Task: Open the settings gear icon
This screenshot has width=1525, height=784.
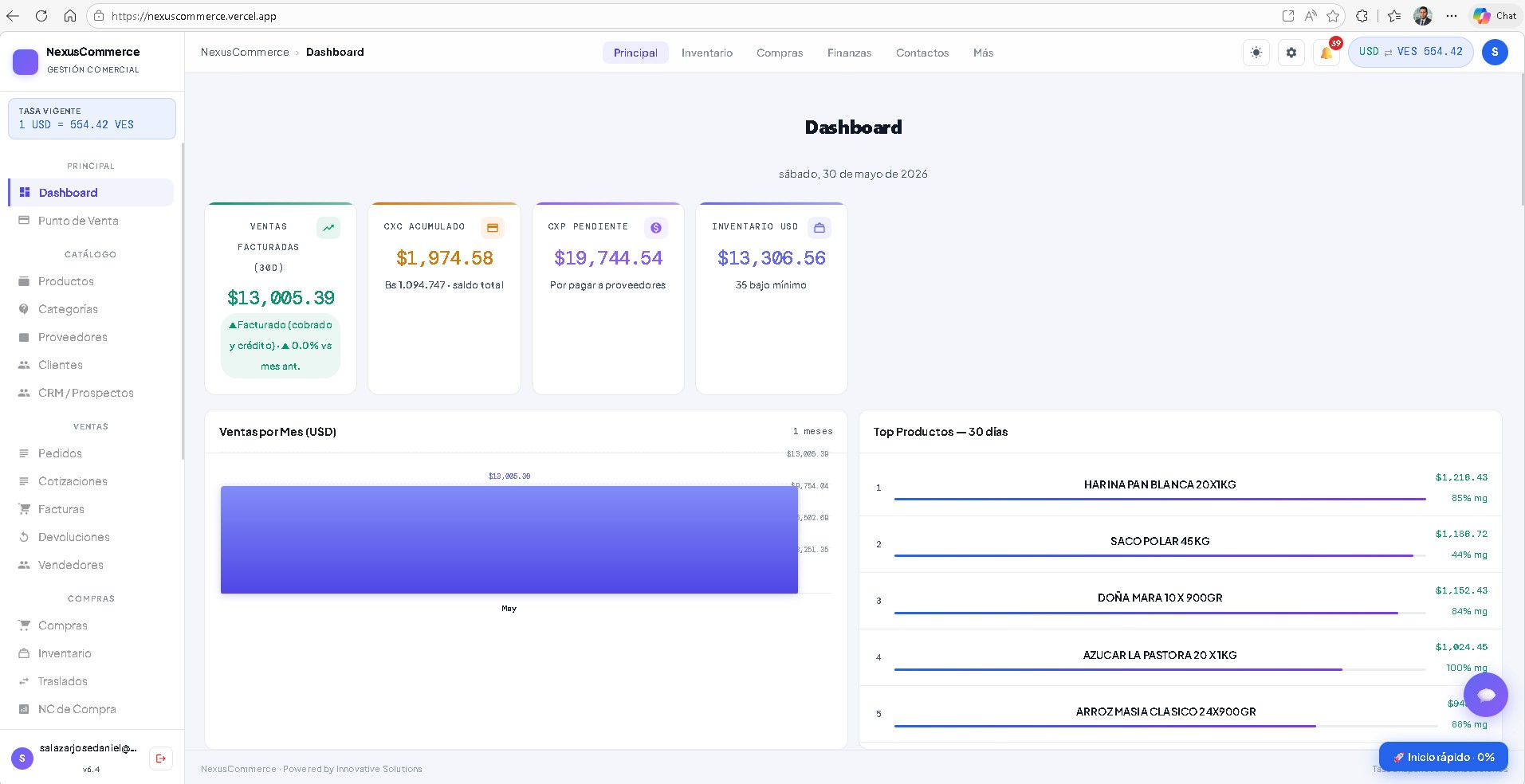Action: [1291, 53]
